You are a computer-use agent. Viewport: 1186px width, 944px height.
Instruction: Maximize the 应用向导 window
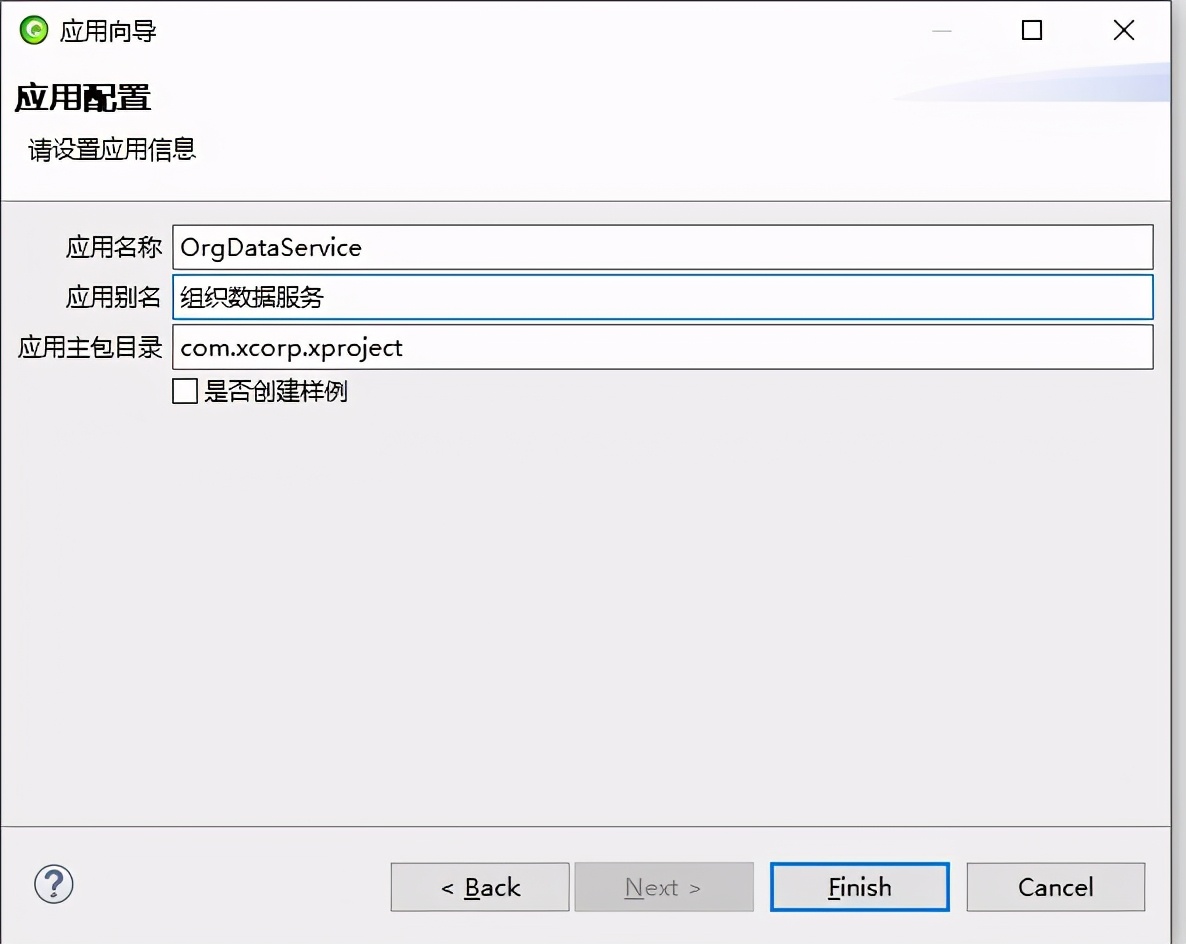pyautogui.click(x=1032, y=30)
